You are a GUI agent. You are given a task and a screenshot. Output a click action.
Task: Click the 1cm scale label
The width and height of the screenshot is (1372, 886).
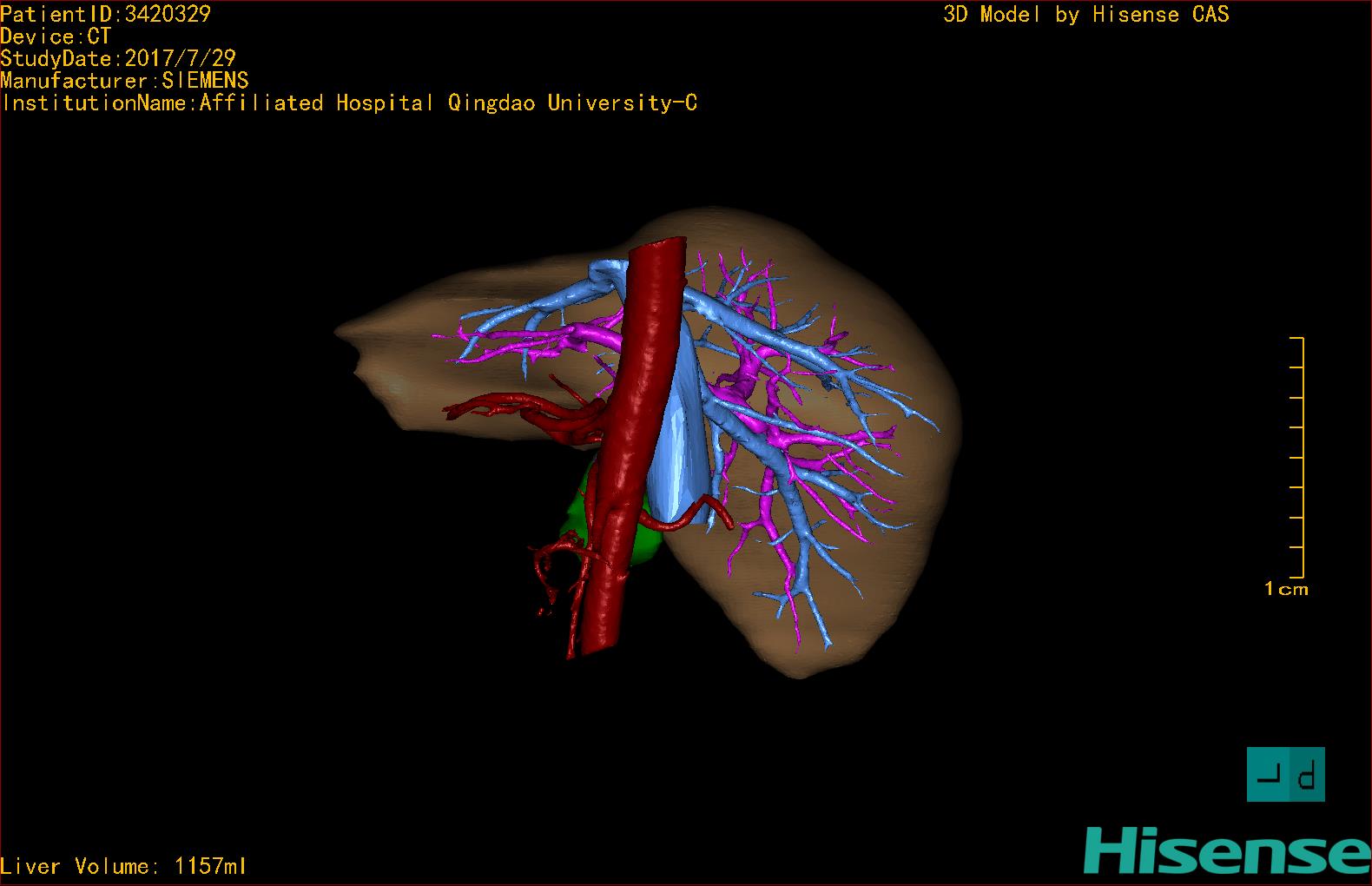pos(1286,589)
